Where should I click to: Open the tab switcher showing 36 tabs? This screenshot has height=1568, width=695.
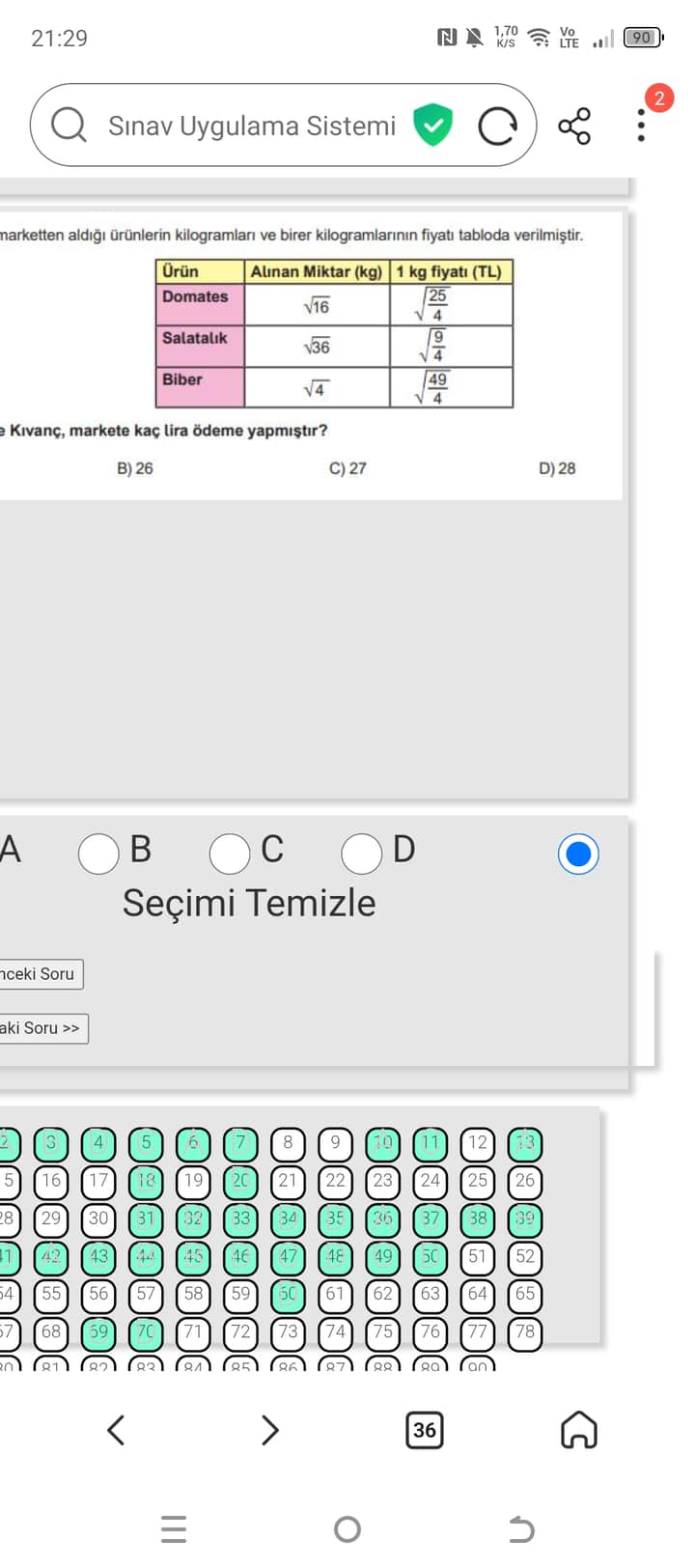425,1430
